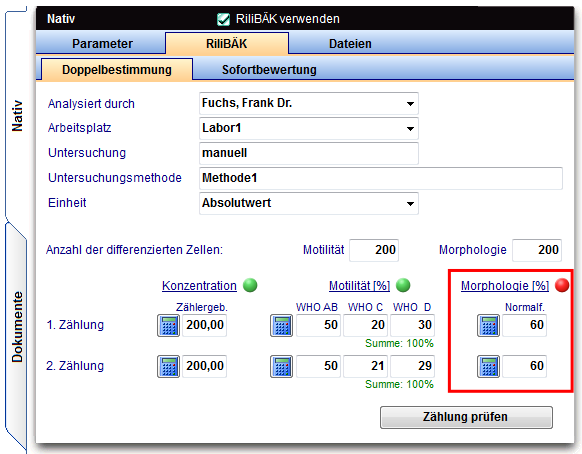Open calculator for 2. Zählung Morphologie
The image size is (582, 454).
(x=488, y=366)
